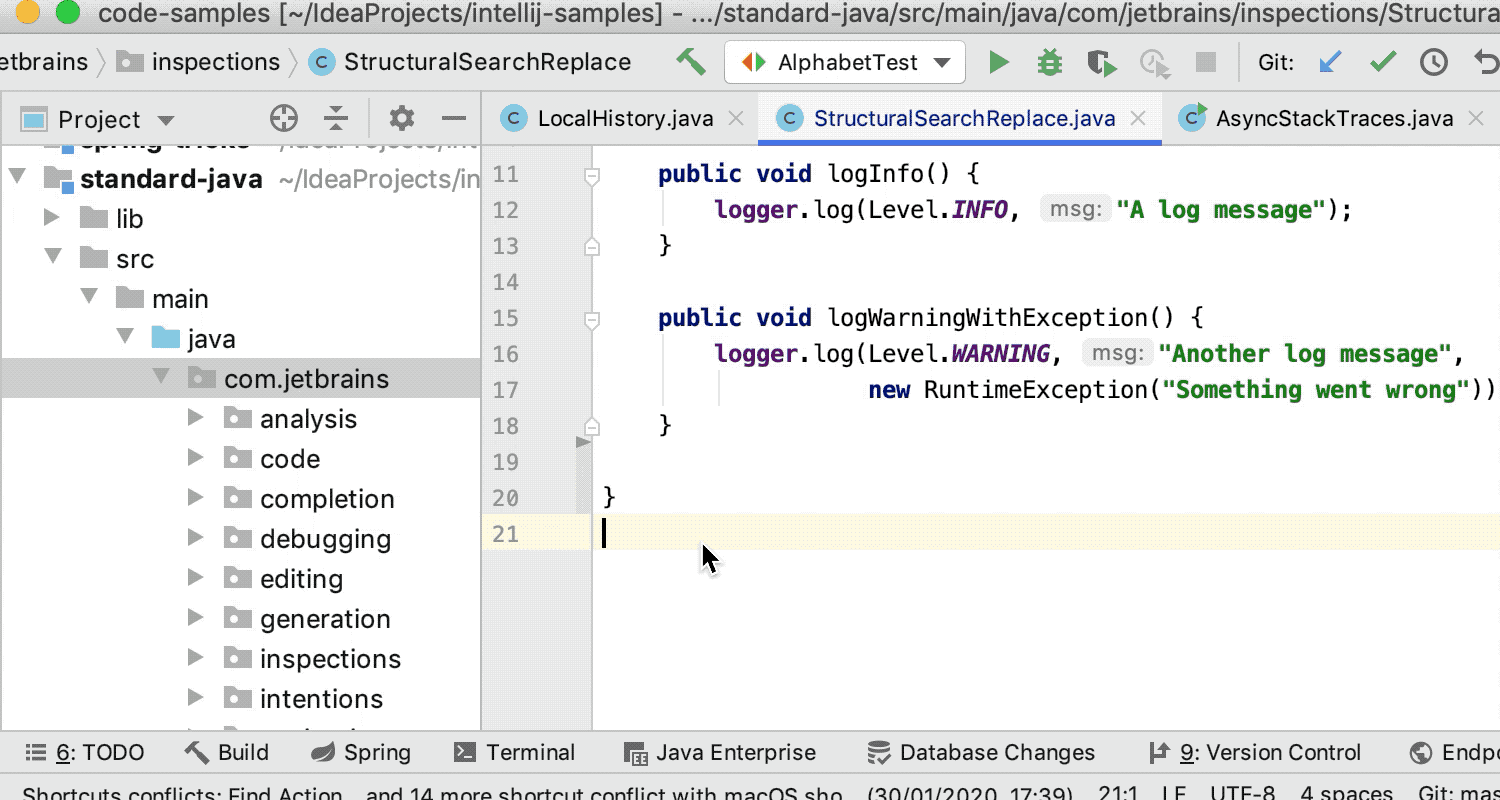Expand the code package

[196, 458]
